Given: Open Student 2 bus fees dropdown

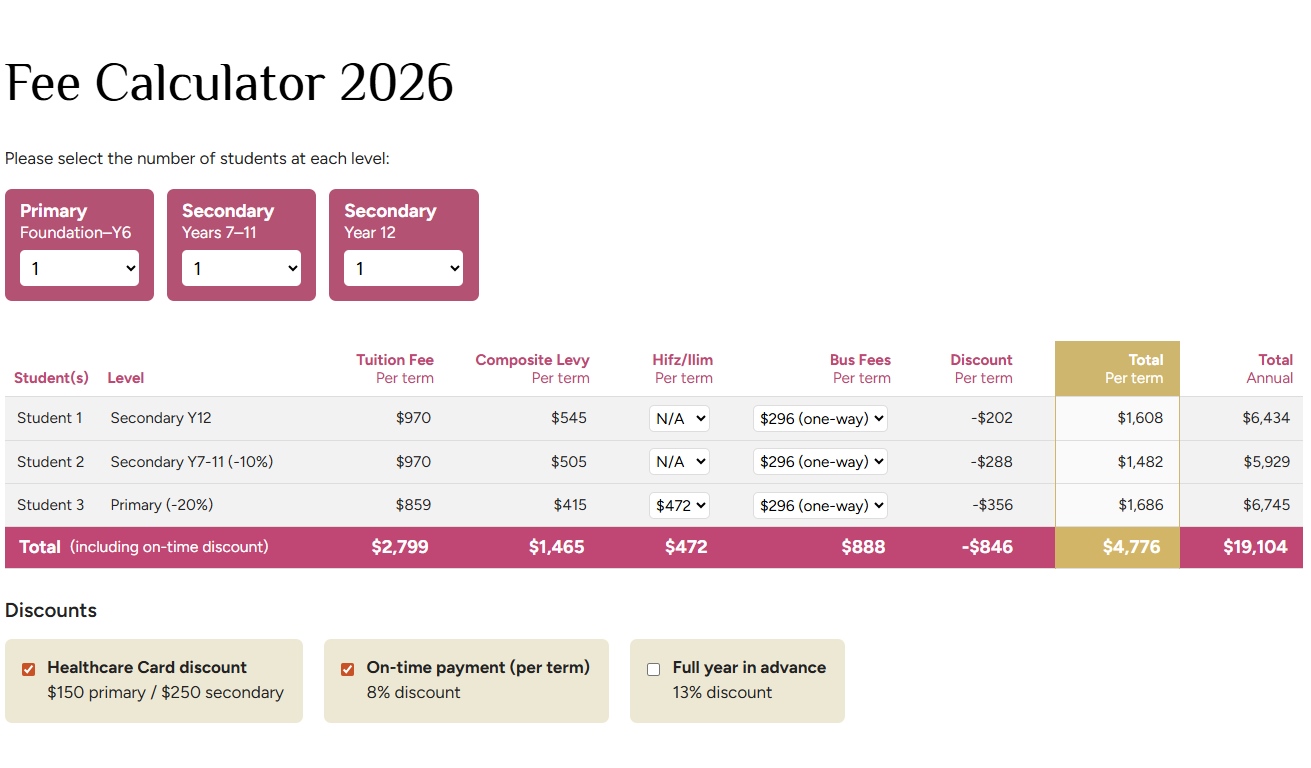Looking at the screenshot, I should coord(820,462).
